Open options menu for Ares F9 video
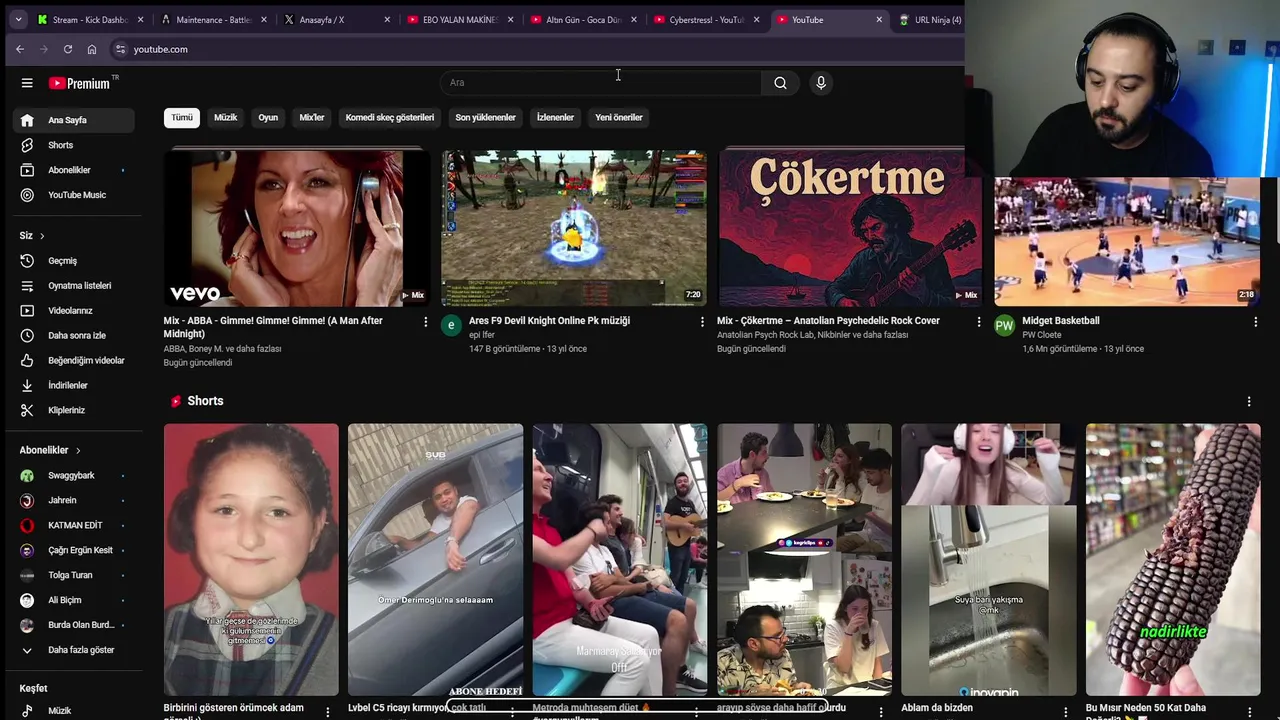The image size is (1280, 720). pos(702,322)
